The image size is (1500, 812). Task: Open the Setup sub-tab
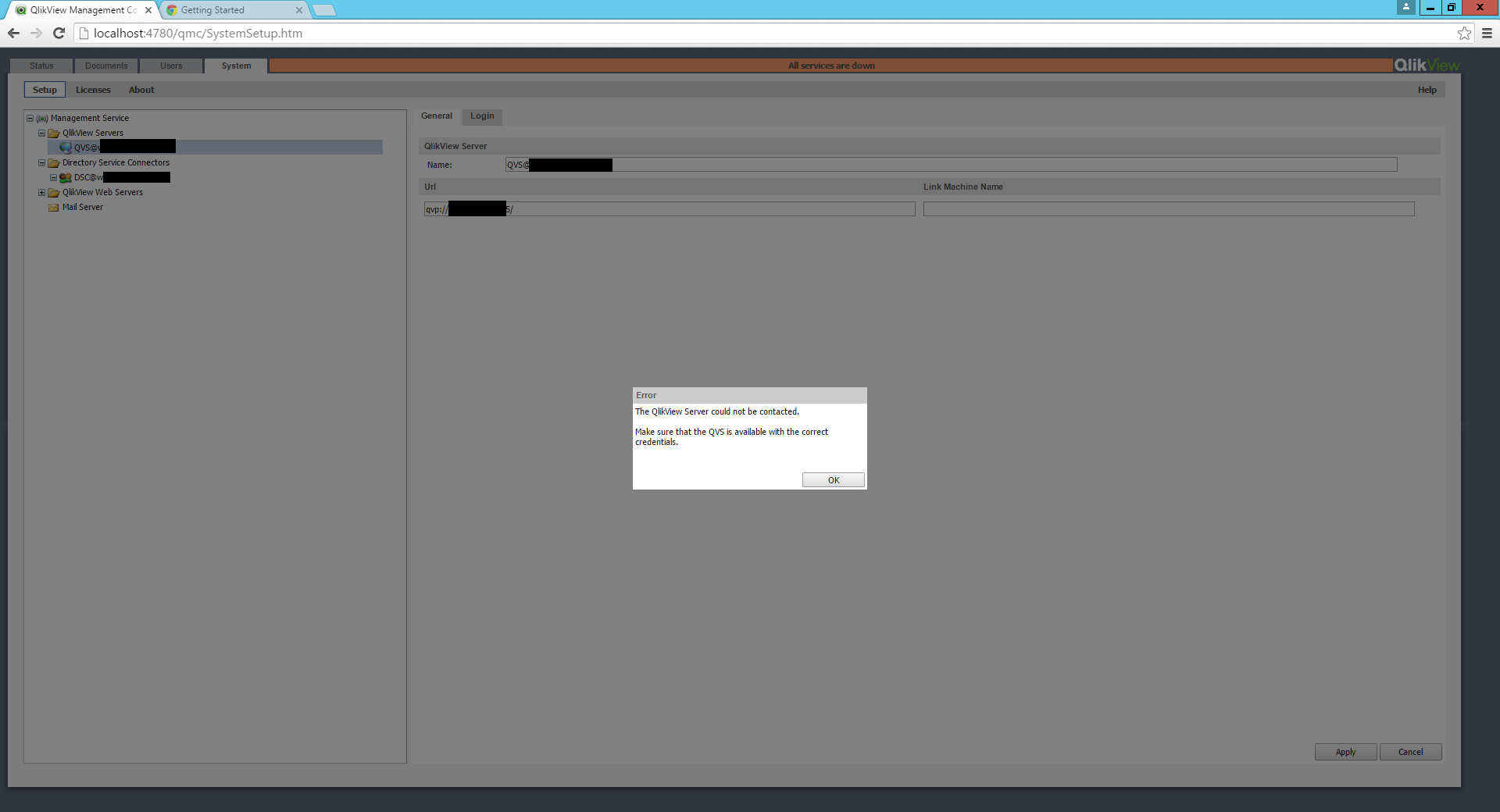click(45, 90)
